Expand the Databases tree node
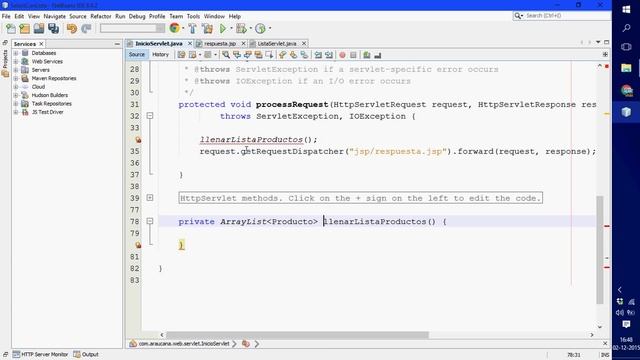640x360 pixels. [16, 53]
